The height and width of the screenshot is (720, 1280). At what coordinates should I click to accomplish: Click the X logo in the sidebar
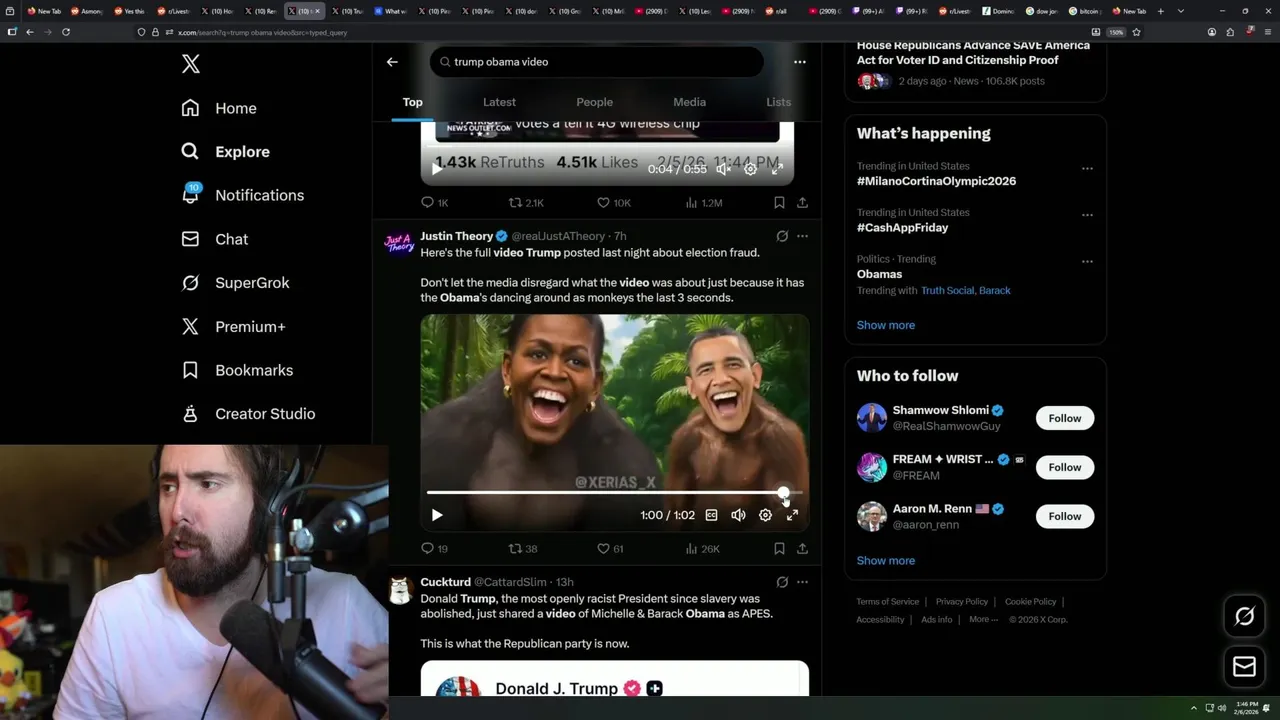click(191, 64)
